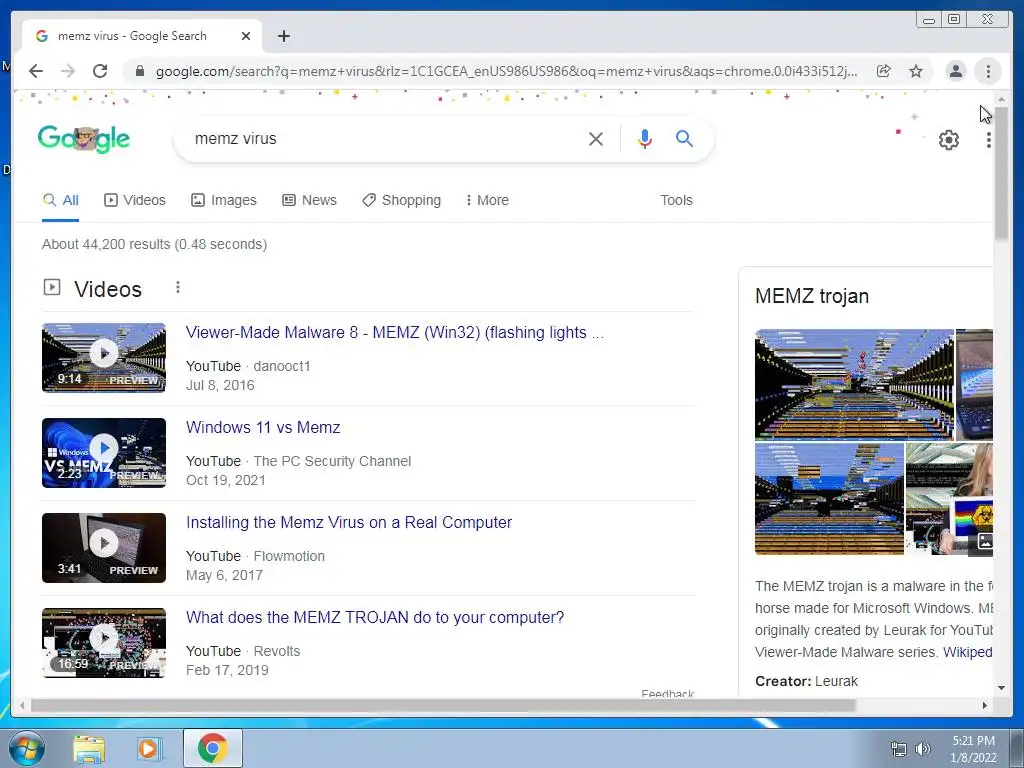Click The PC Security Channel text
Viewport: 1024px width, 768px height.
pyautogui.click(x=332, y=461)
